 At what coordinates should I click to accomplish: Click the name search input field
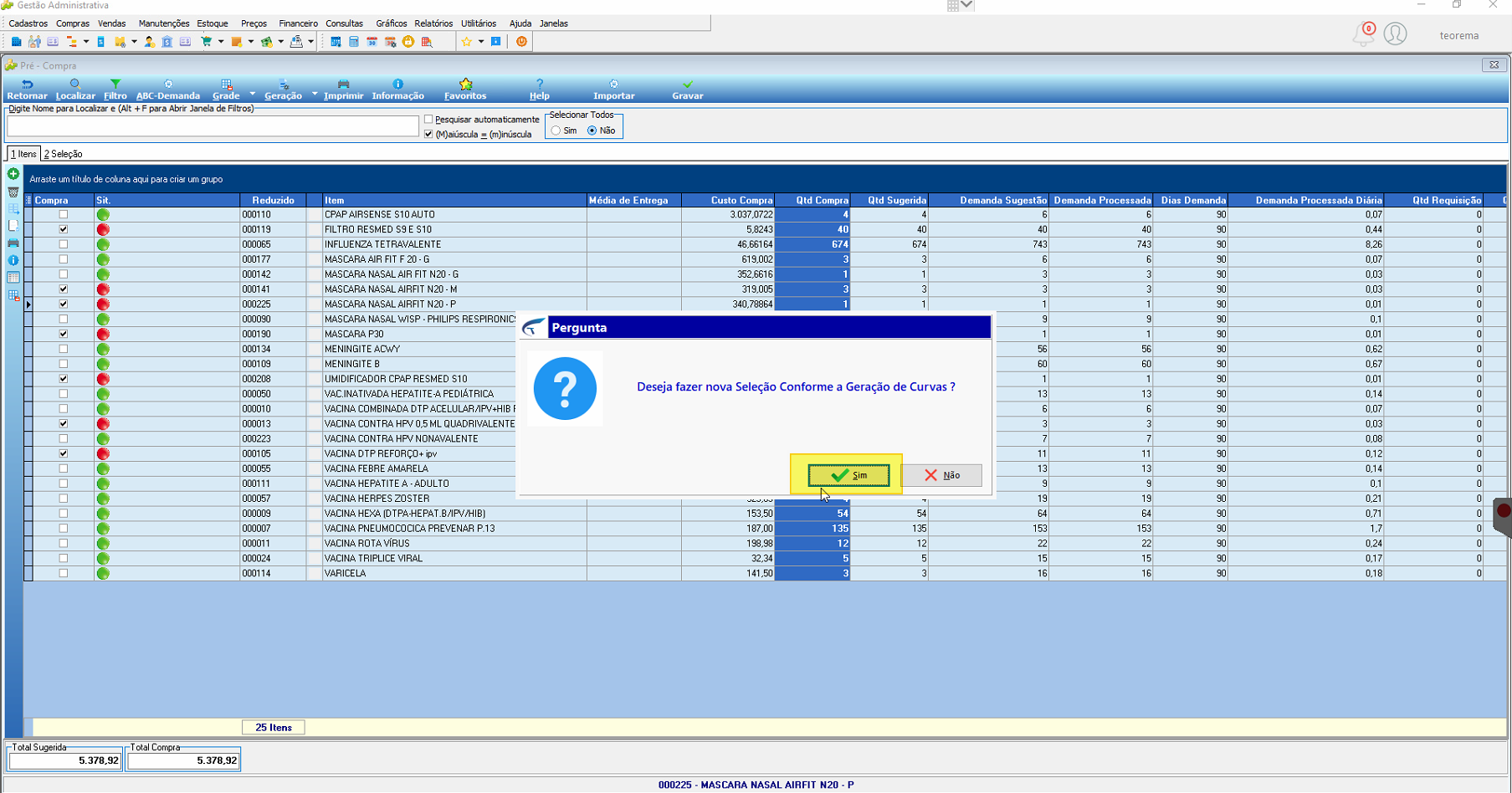click(213, 125)
